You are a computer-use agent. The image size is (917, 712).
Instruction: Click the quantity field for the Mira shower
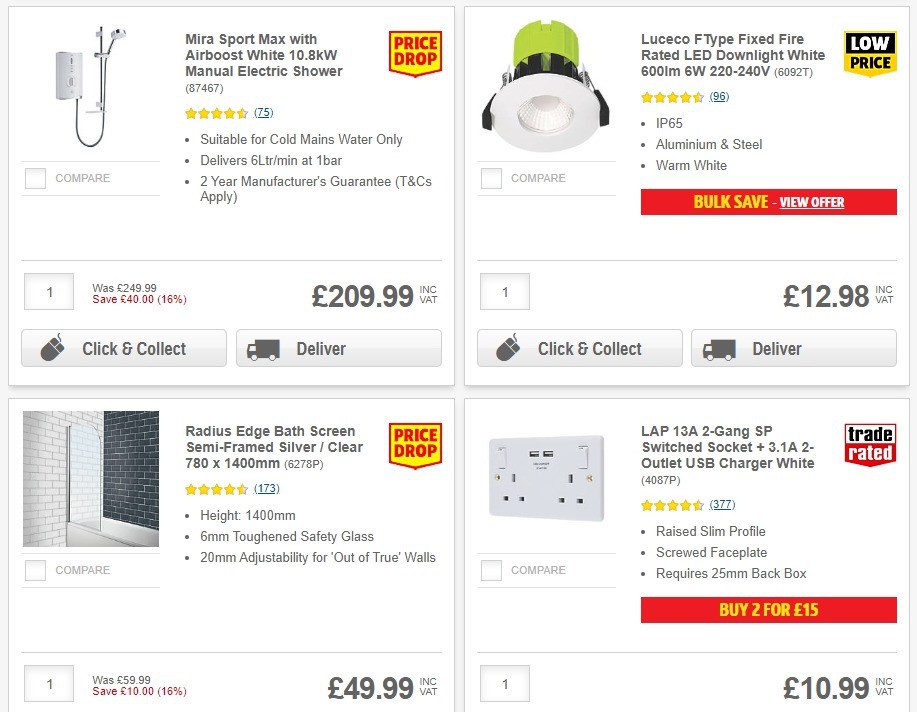[48, 292]
